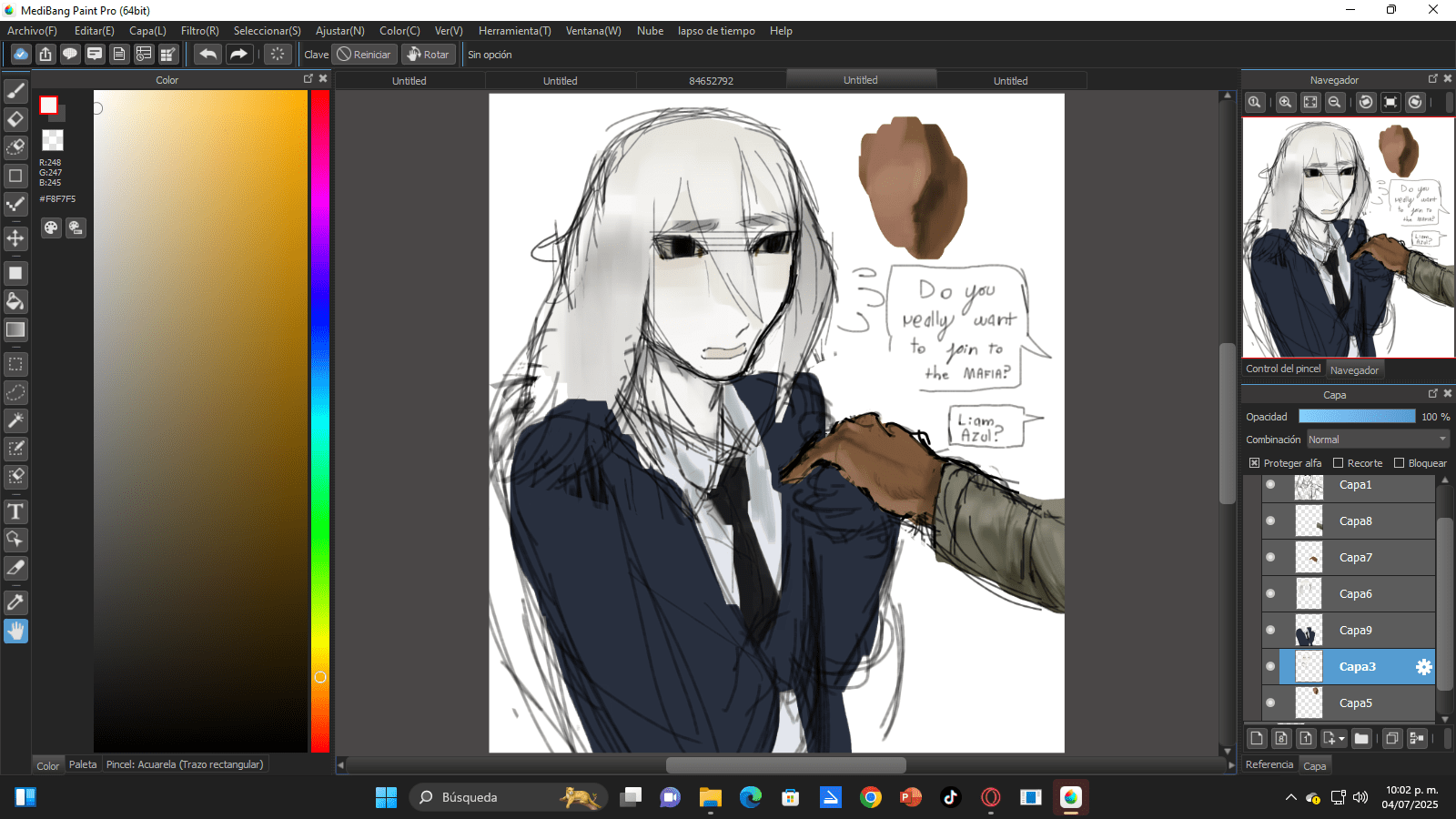Image resolution: width=1456 pixels, height=819 pixels.
Task: Switch to the 84652792 document tab
Action: point(711,81)
